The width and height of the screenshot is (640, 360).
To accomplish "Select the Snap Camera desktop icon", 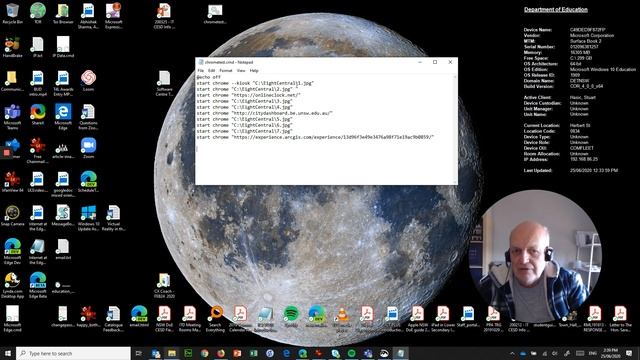I will click(12, 216).
